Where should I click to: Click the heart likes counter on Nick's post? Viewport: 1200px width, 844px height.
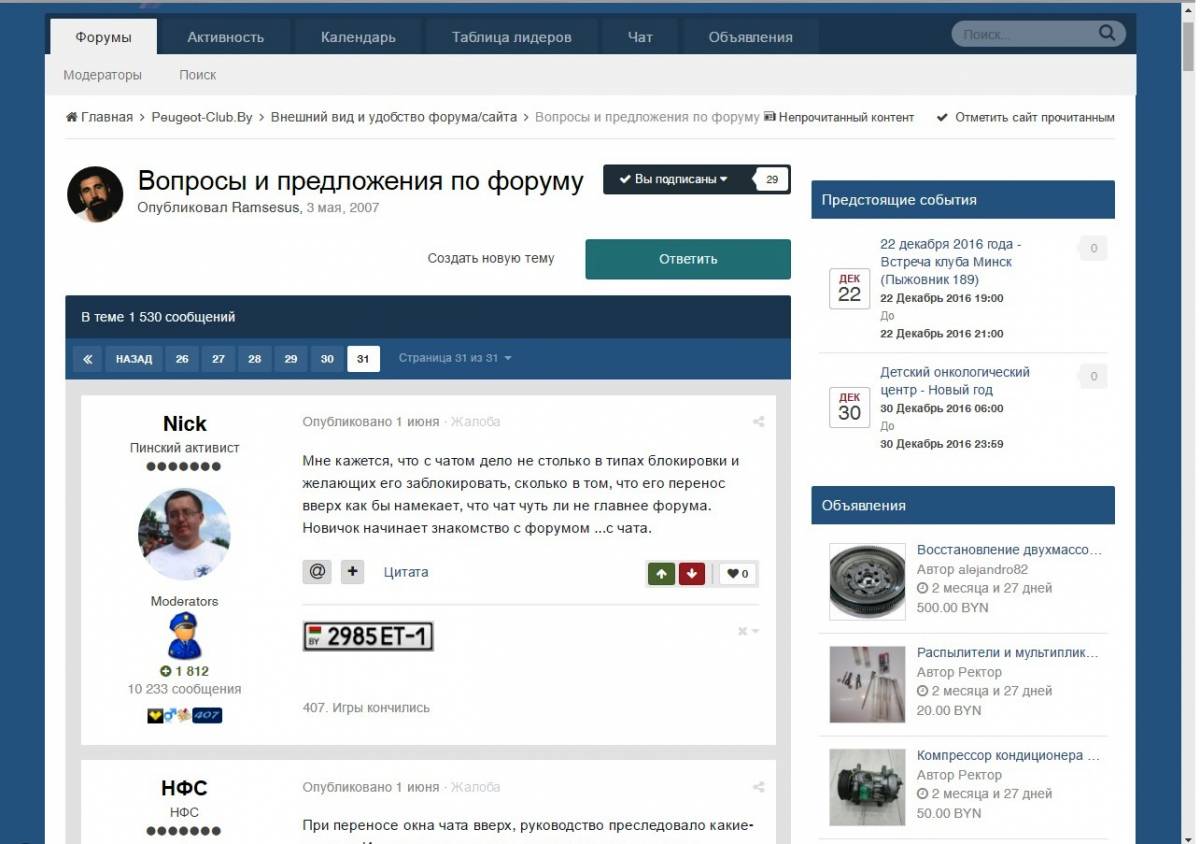738,574
